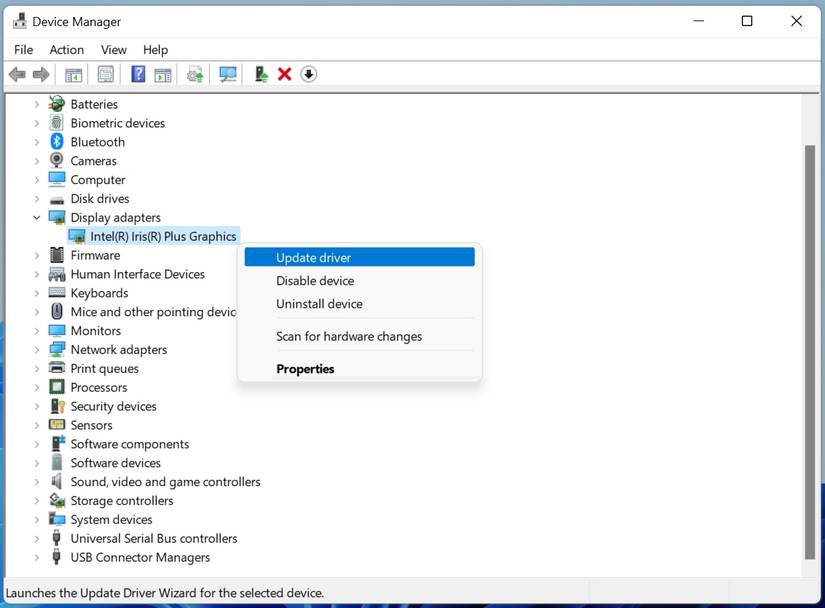Screen dimensions: 825x608
Task: Open the Action menu
Action: coord(67,49)
